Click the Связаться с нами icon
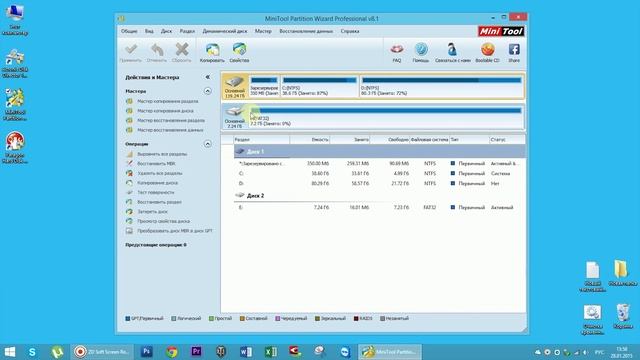The height and width of the screenshot is (360, 640). (452, 49)
